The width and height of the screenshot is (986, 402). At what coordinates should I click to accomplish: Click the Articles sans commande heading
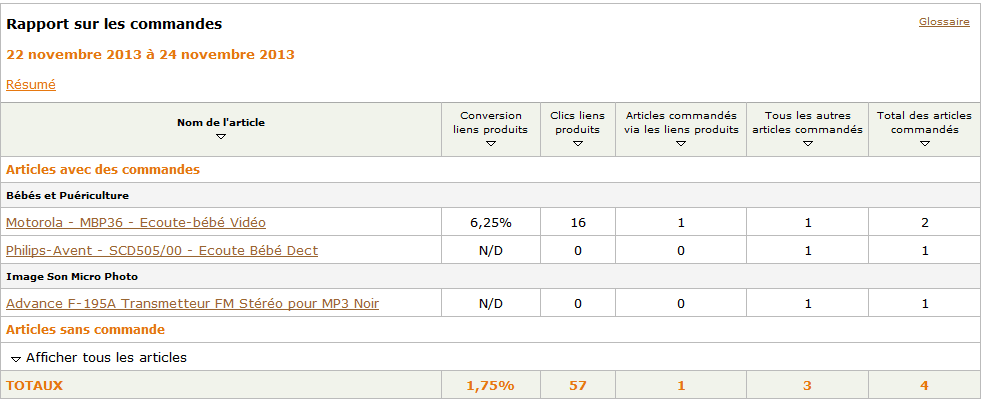(x=85, y=329)
